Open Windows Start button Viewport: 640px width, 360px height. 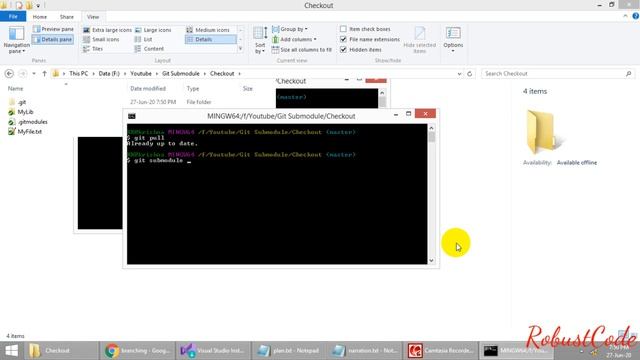(x=11, y=351)
